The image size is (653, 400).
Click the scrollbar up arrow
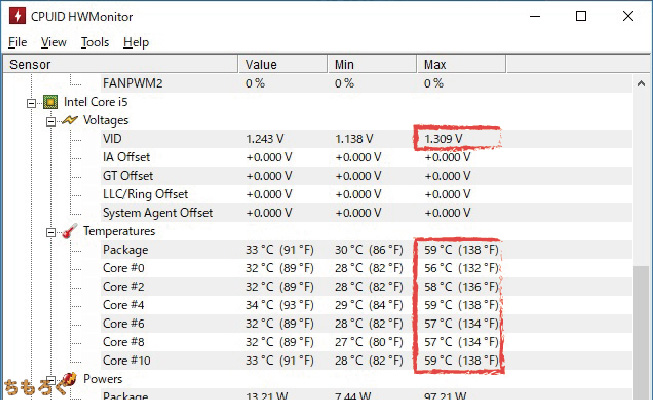tap(641, 83)
